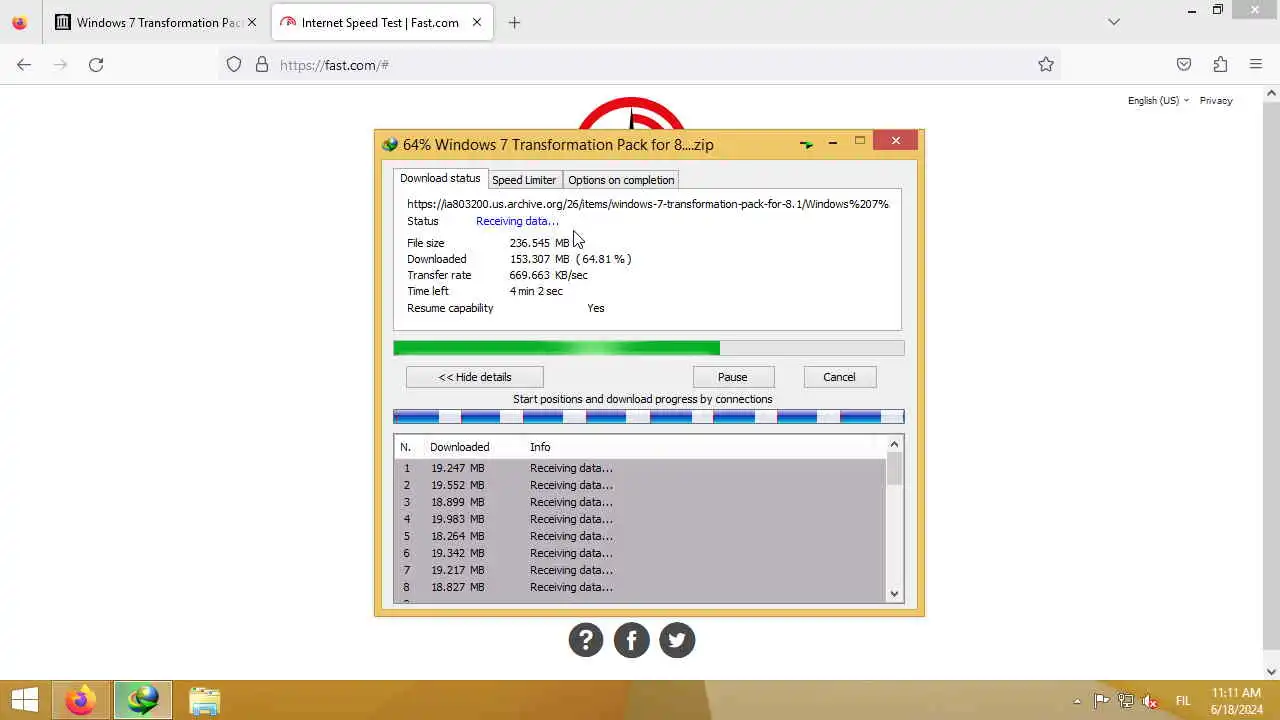Image resolution: width=1280 pixels, height=720 pixels.
Task: Click the overall green download progress bar
Action: 648,348
